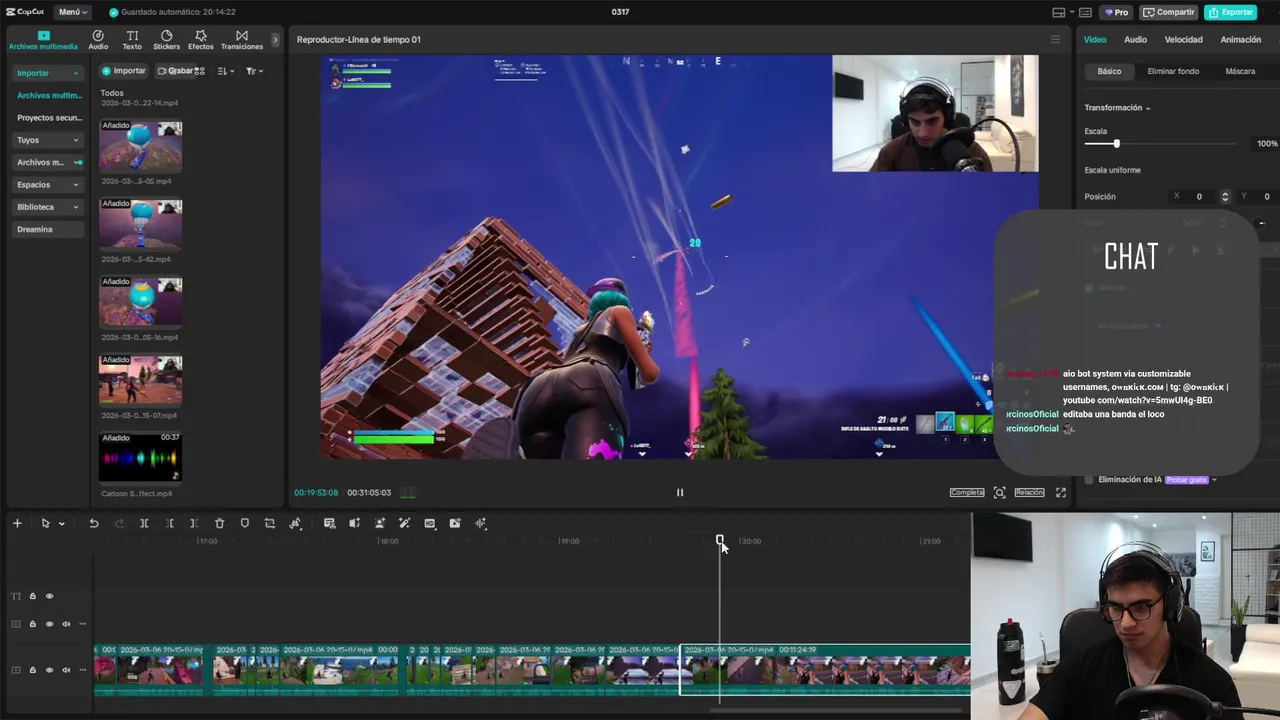The image size is (1280, 720).
Task: Click the undo arrow in timeline toolbar
Action: [94, 523]
